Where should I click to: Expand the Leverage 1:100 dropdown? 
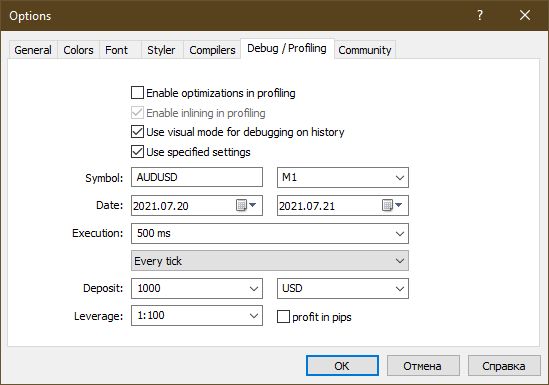[x=197, y=316]
